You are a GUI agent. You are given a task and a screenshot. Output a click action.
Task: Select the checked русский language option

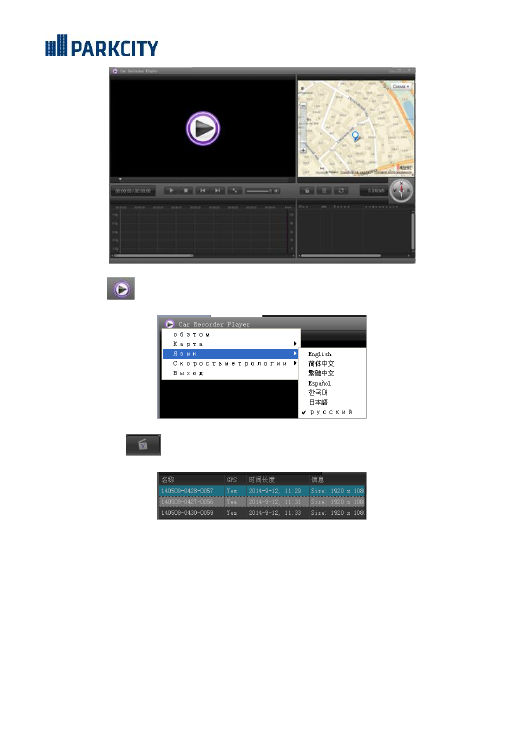pos(331,412)
